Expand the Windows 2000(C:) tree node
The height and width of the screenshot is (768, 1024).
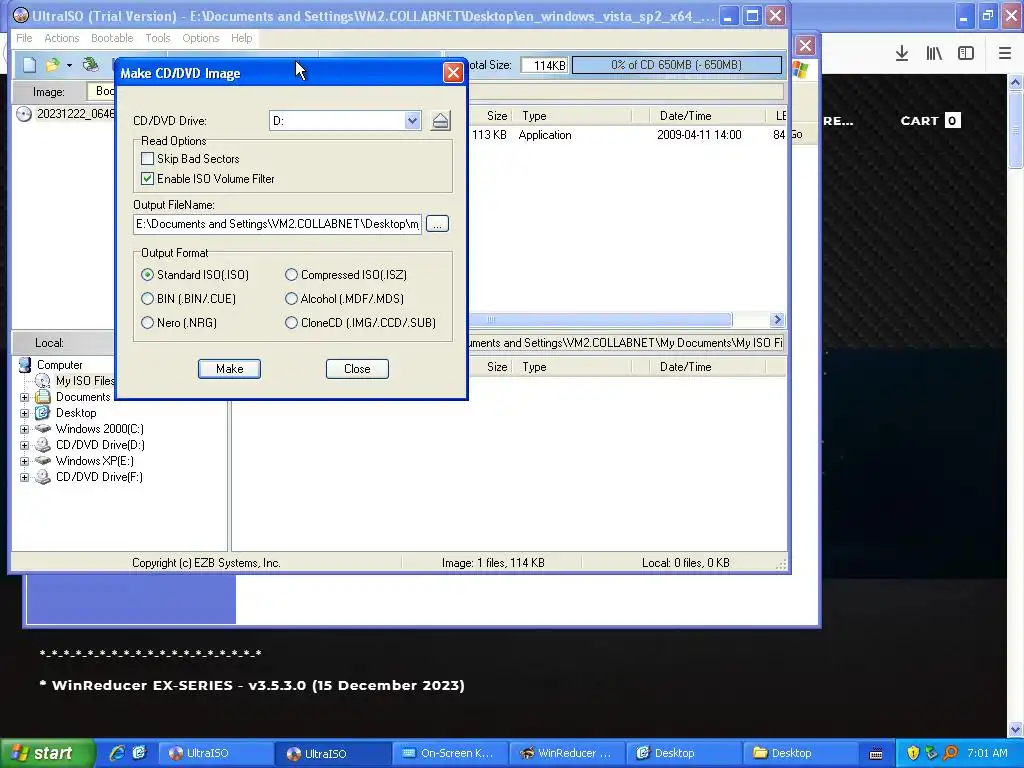coord(24,429)
